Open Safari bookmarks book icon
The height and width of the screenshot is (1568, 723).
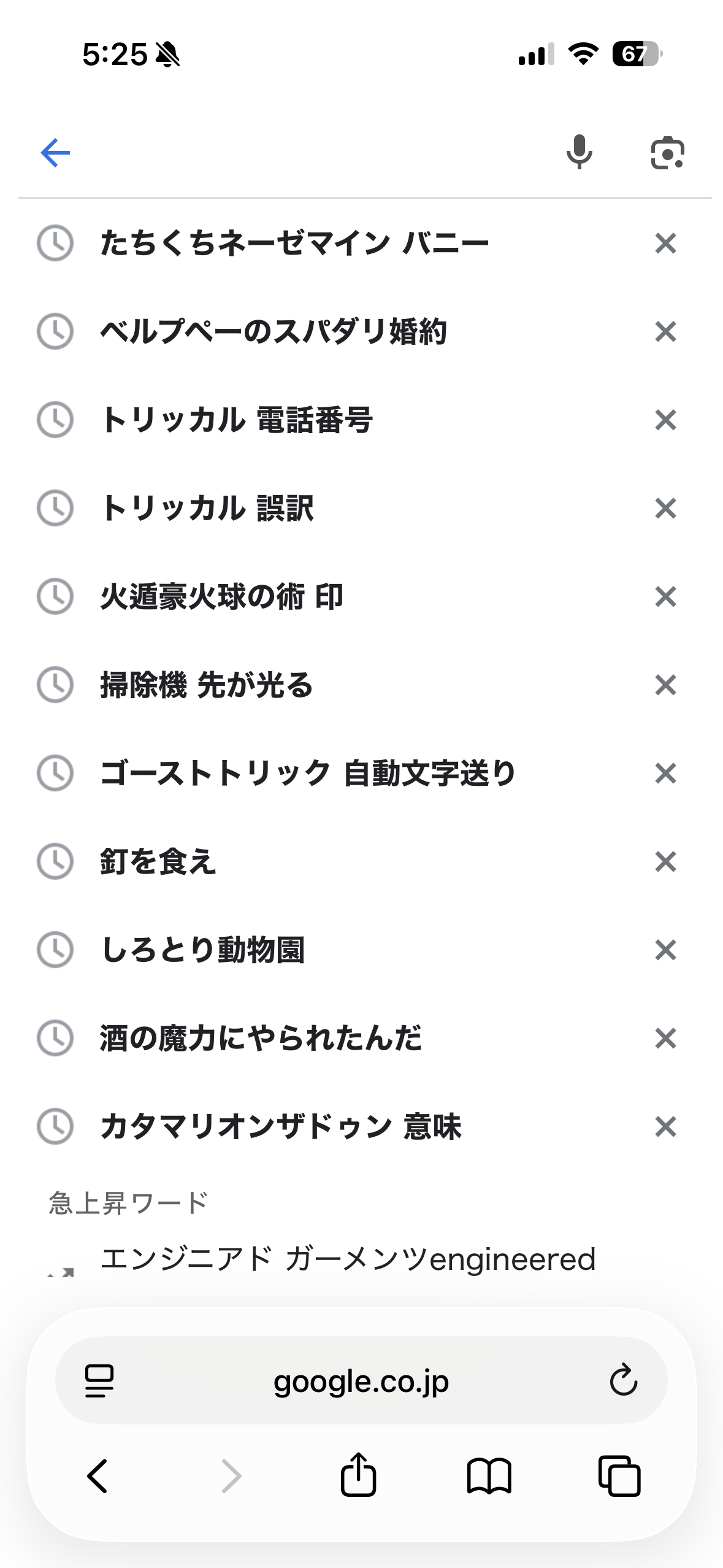pyautogui.click(x=489, y=1475)
